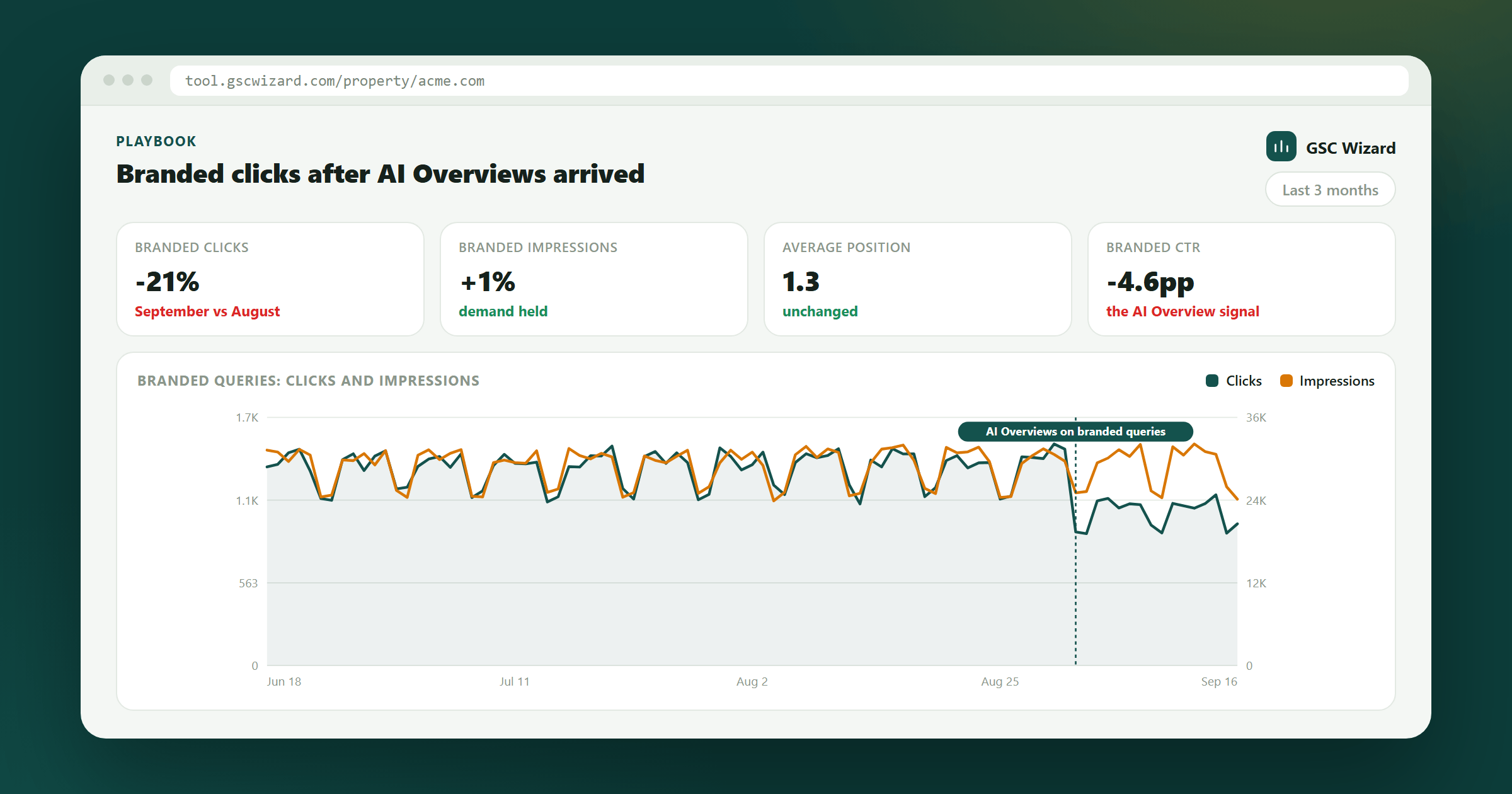Click the first gray window control dot
The width and height of the screenshot is (1512, 794).
pyautogui.click(x=109, y=80)
